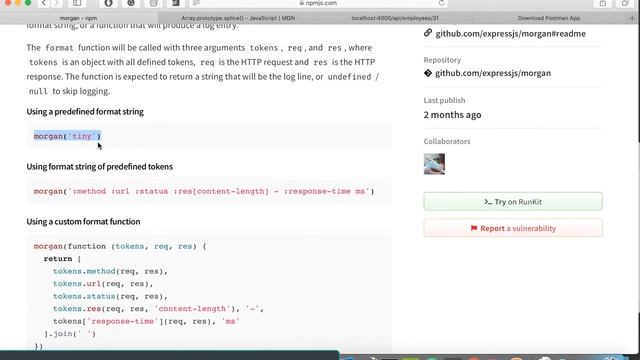
Task: Go forward with the Safari forward arrow
Action: pos(57,3)
